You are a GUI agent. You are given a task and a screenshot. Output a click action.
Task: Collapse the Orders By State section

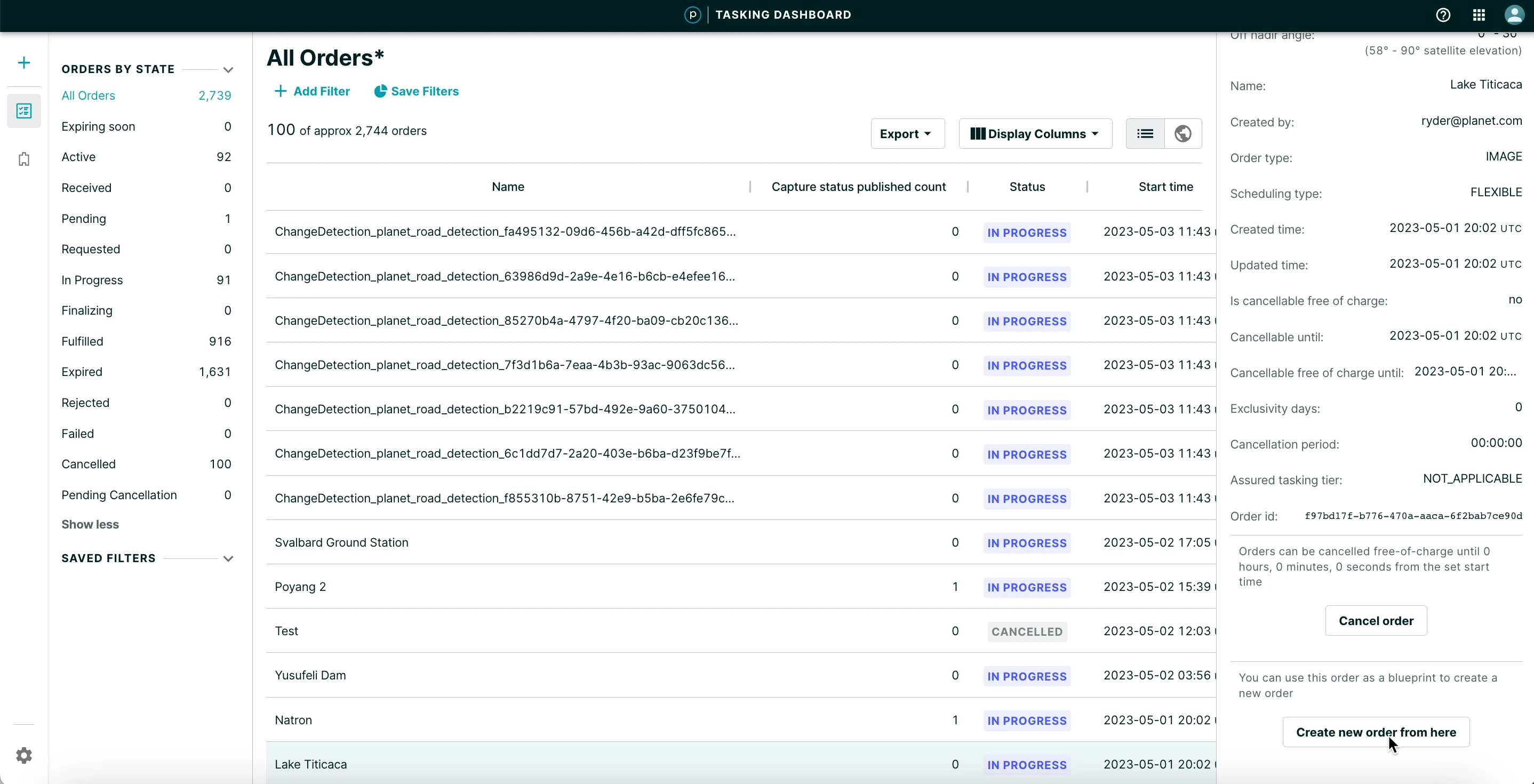228,70
